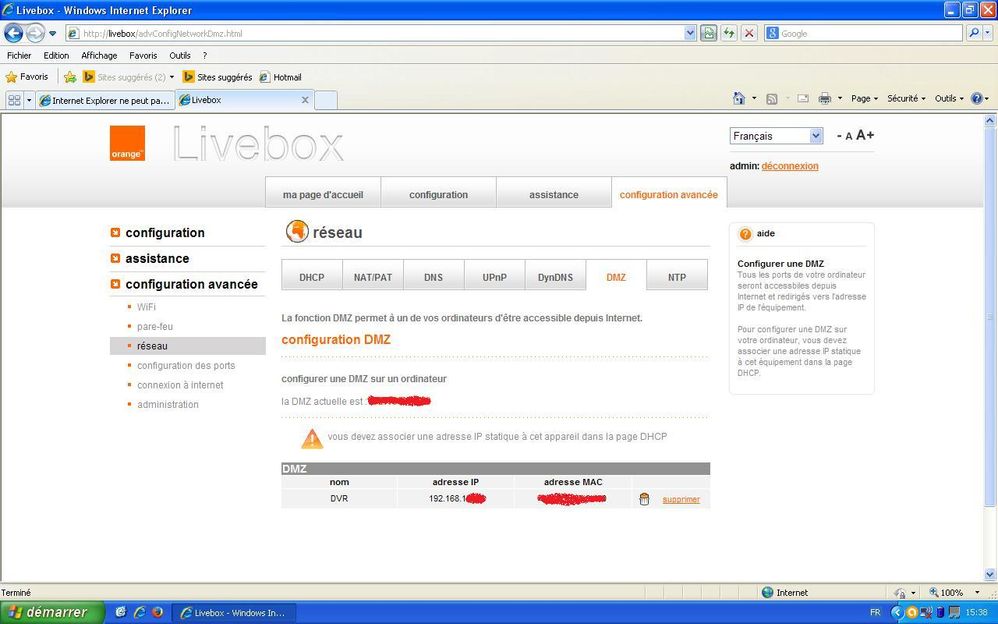
Task: Open the Sécurité toolbar menu
Action: (x=906, y=99)
